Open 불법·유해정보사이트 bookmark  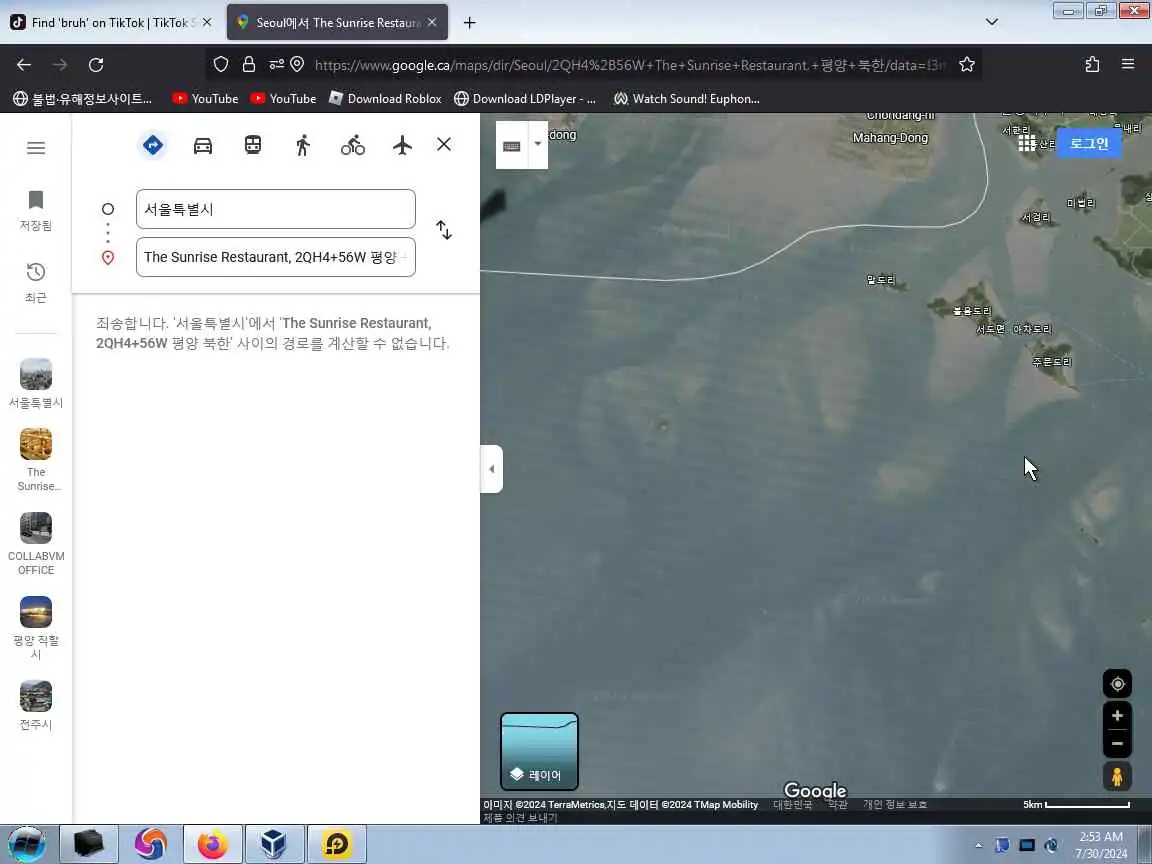(x=83, y=98)
